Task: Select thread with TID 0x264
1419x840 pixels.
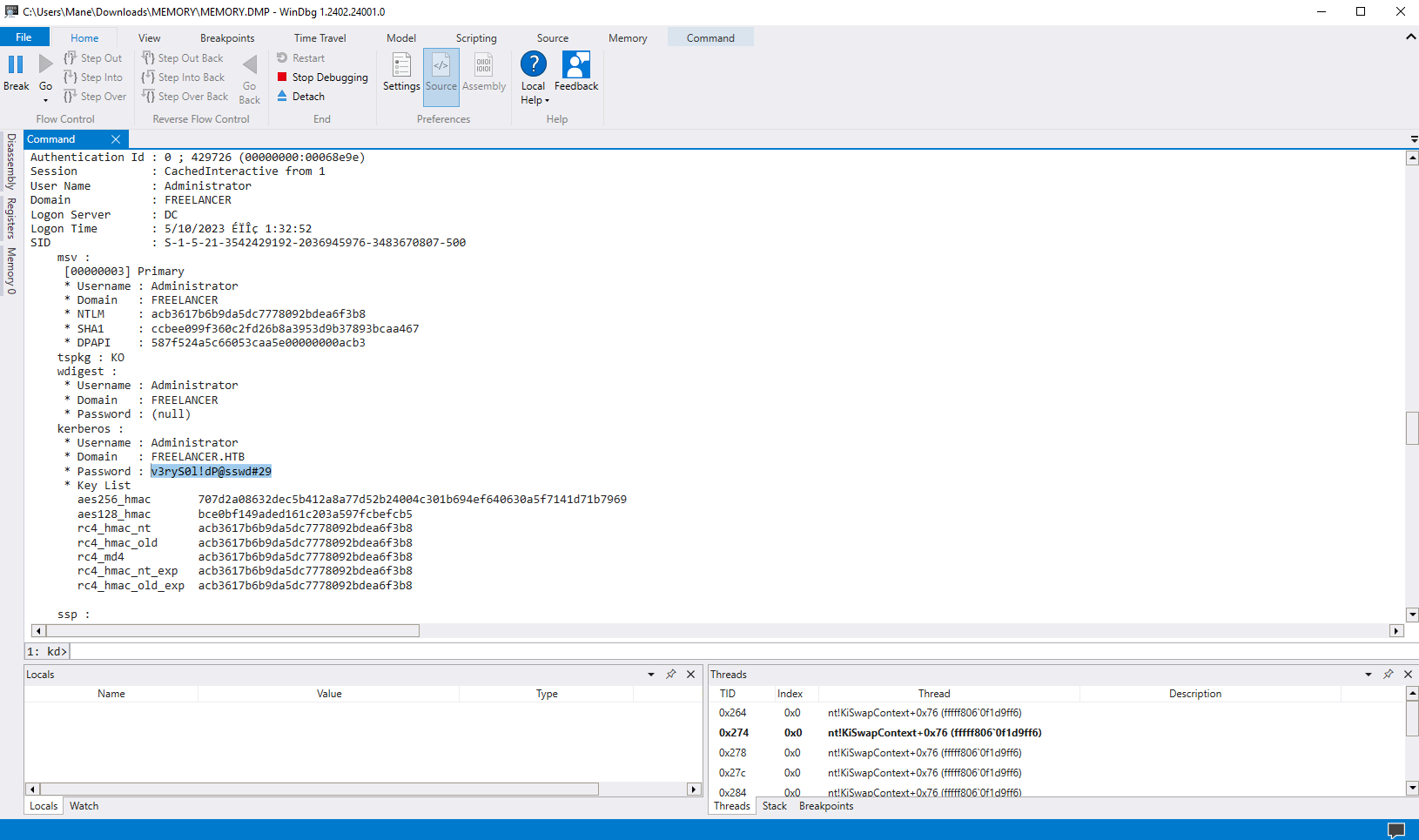Action: [x=1057, y=713]
